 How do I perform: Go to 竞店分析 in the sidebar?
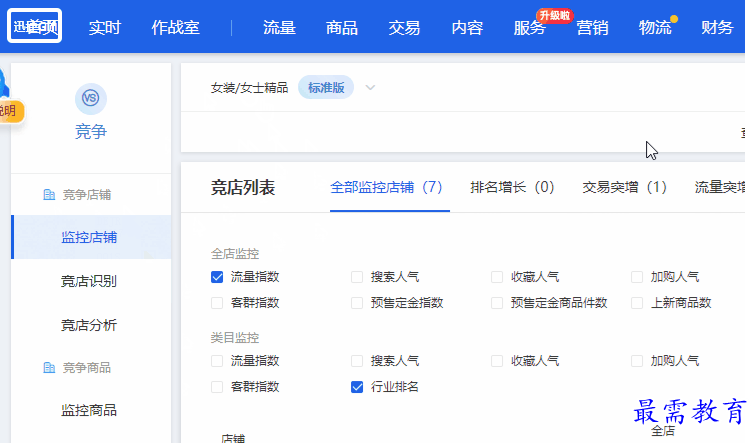coord(89,325)
